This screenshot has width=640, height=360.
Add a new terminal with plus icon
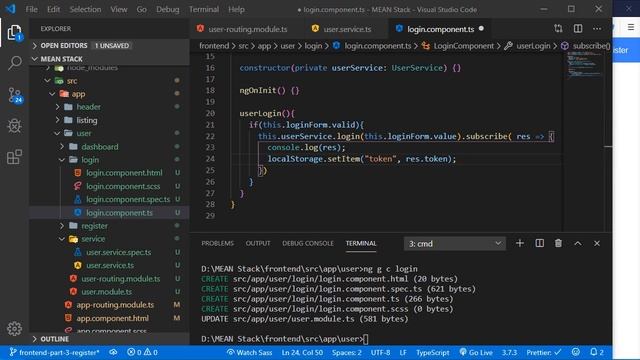tap(520, 243)
